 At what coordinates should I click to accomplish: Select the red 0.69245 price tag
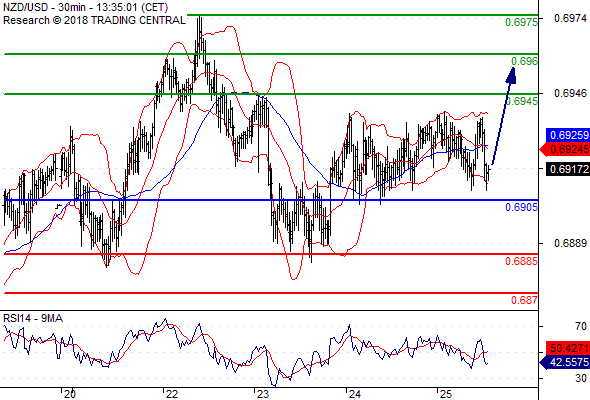(x=565, y=149)
